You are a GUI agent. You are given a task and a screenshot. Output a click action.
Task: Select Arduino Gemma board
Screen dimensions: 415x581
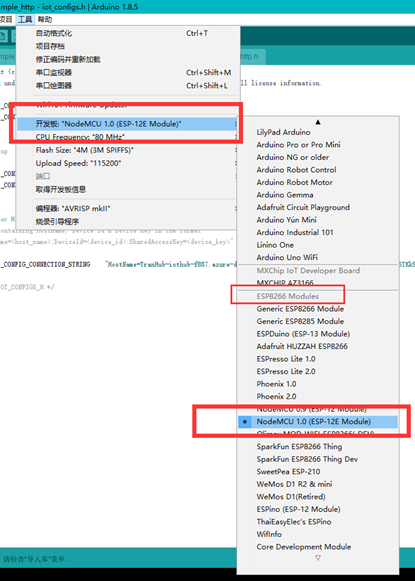318,195
